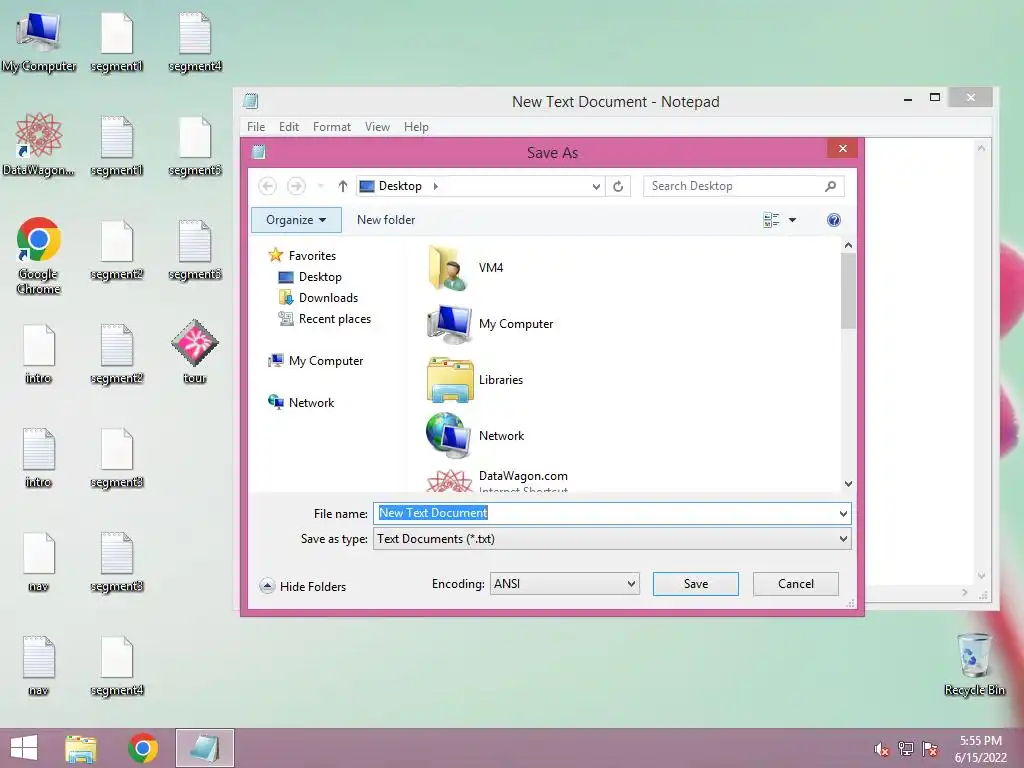Viewport: 1024px width, 768px height.
Task: Change view with the view icon
Action: 771,220
